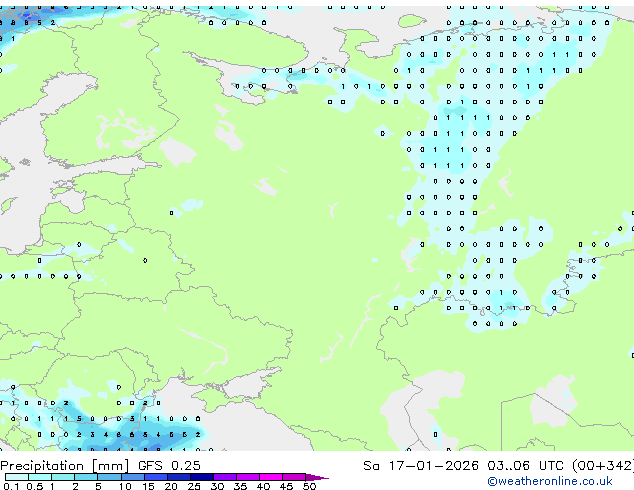
Task: Click the "15" legend value label
Action: (x=148, y=486)
